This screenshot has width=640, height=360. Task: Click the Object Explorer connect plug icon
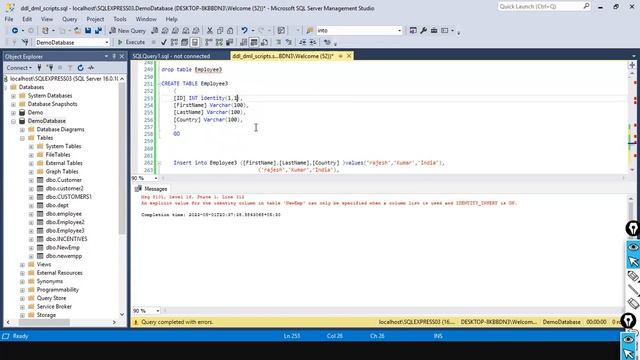pyautogui.click(x=39, y=68)
